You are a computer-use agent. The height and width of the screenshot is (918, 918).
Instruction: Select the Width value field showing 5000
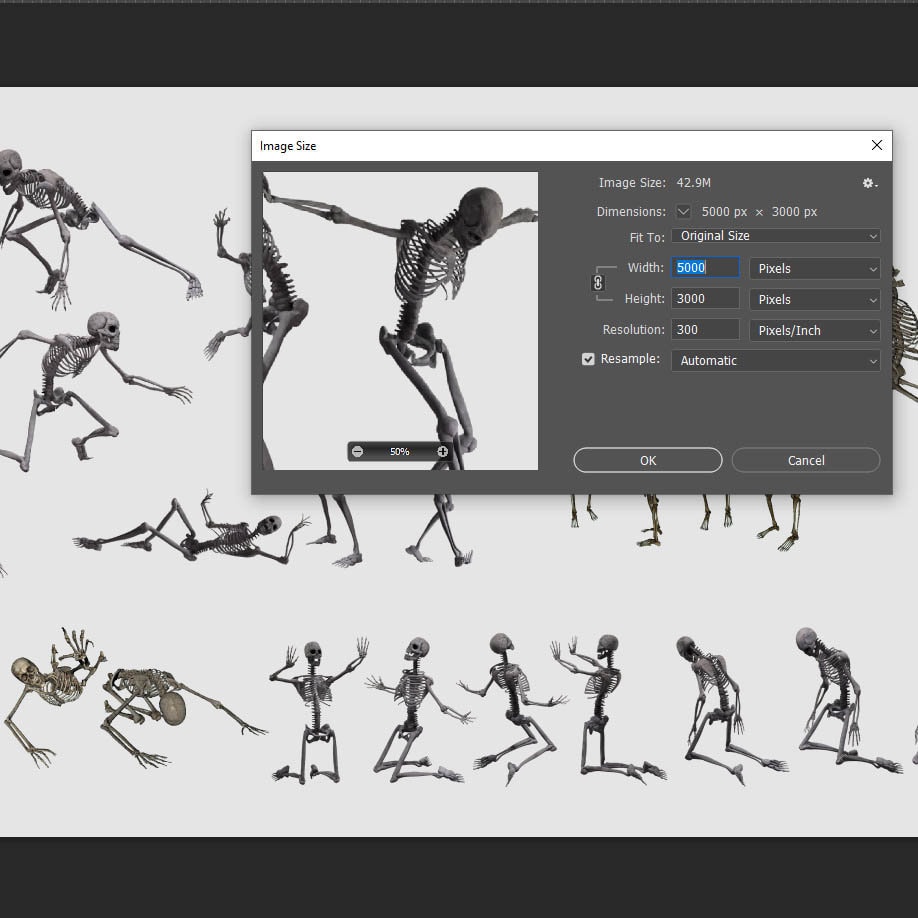(705, 267)
